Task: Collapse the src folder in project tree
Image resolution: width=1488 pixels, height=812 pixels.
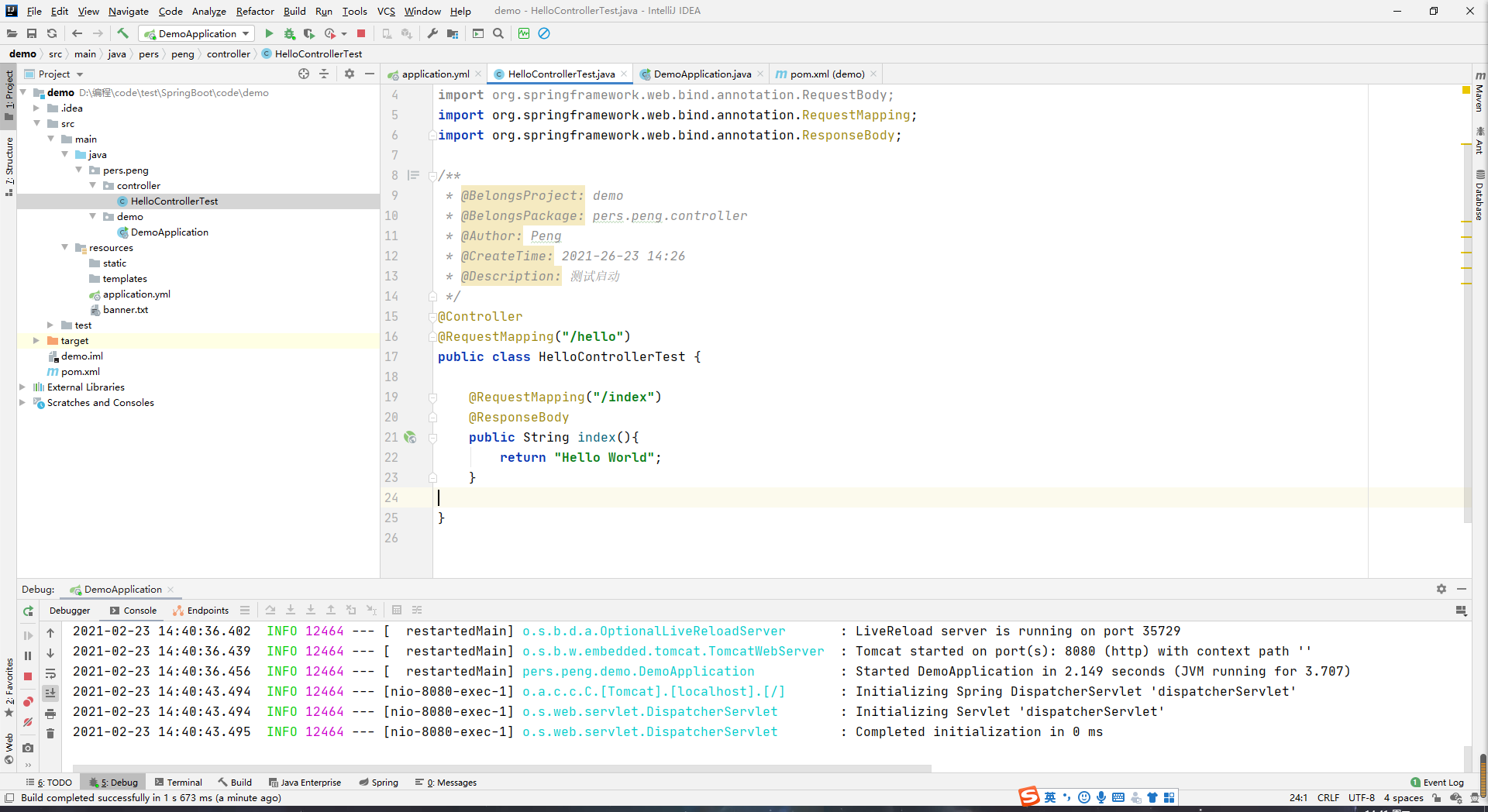Action: pos(36,123)
